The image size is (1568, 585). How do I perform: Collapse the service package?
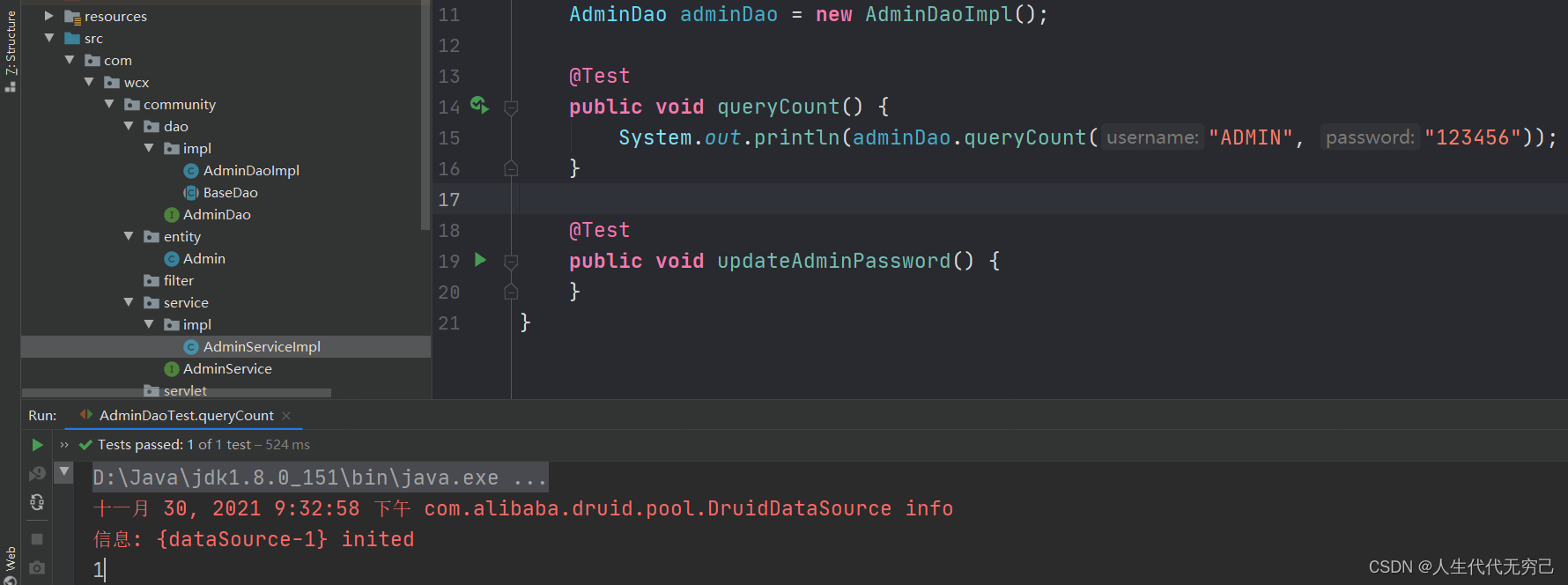129,302
